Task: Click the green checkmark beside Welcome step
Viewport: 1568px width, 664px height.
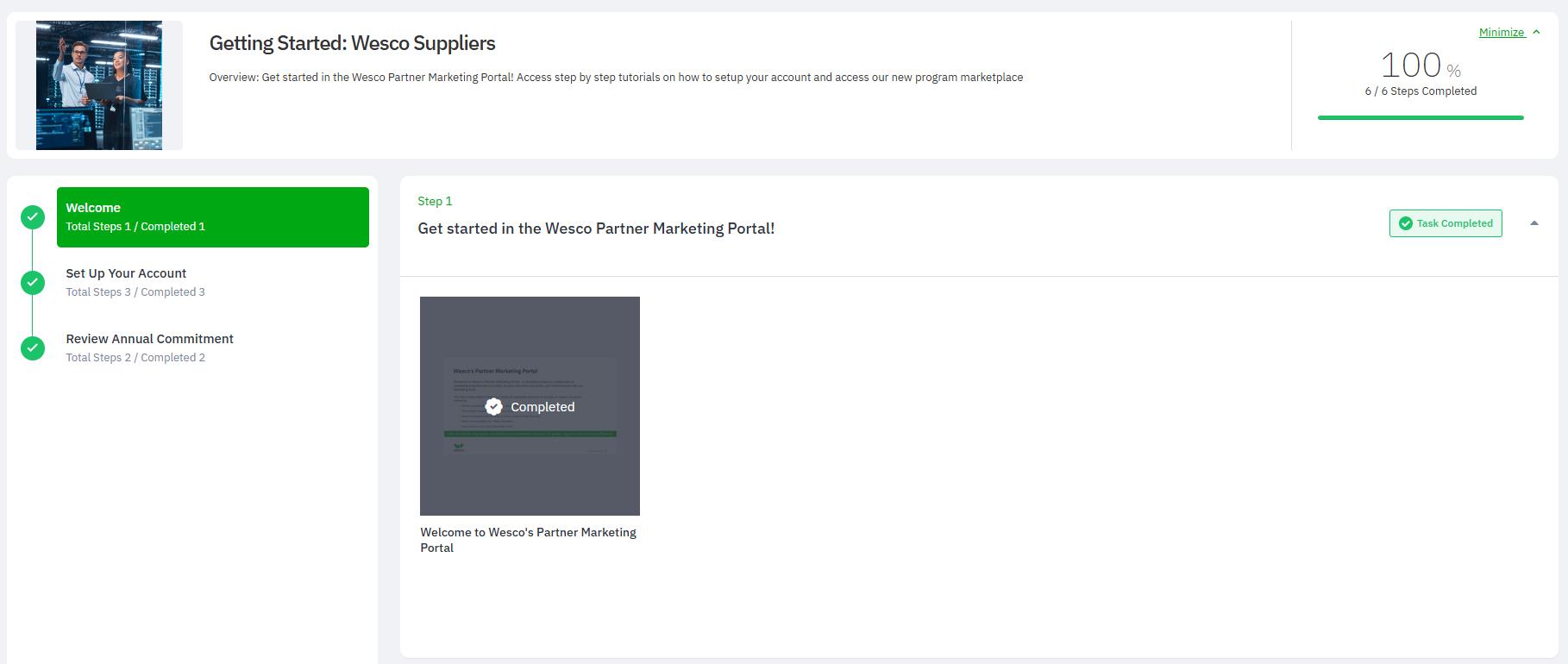Action: pyautogui.click(x=33, y=217)
